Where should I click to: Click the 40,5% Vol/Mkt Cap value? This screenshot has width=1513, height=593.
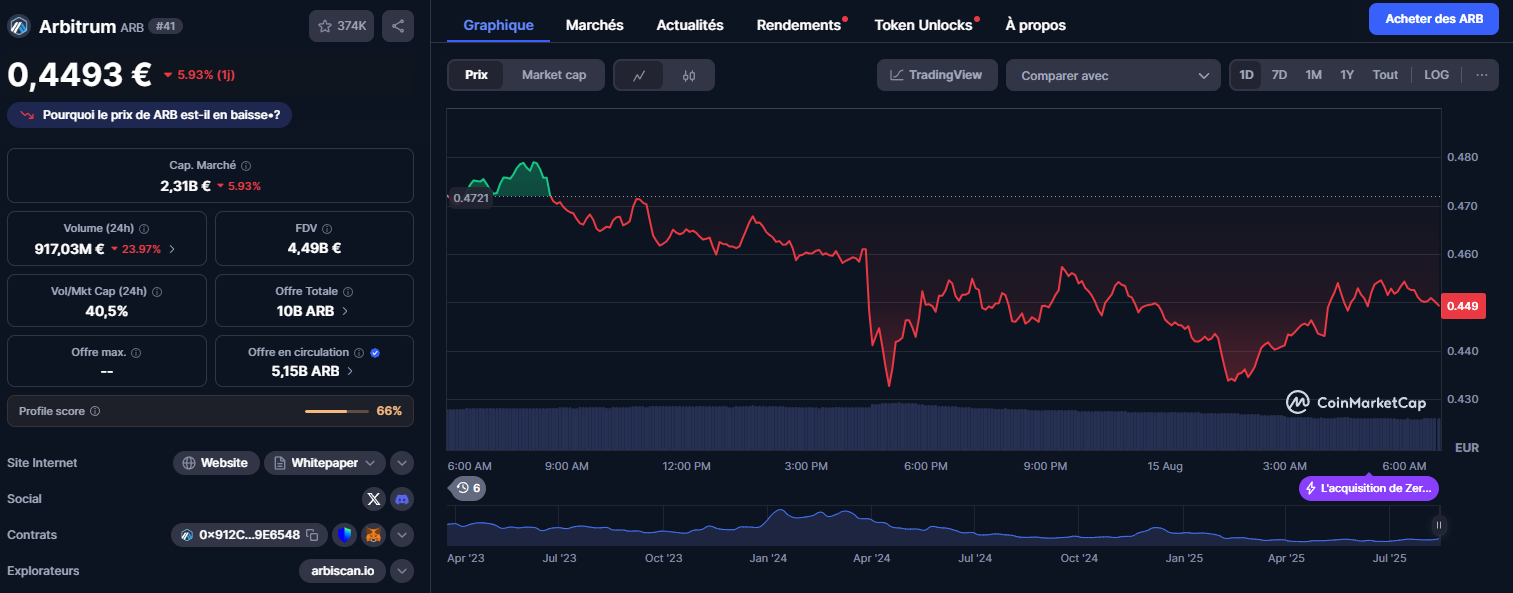(107, 311)
